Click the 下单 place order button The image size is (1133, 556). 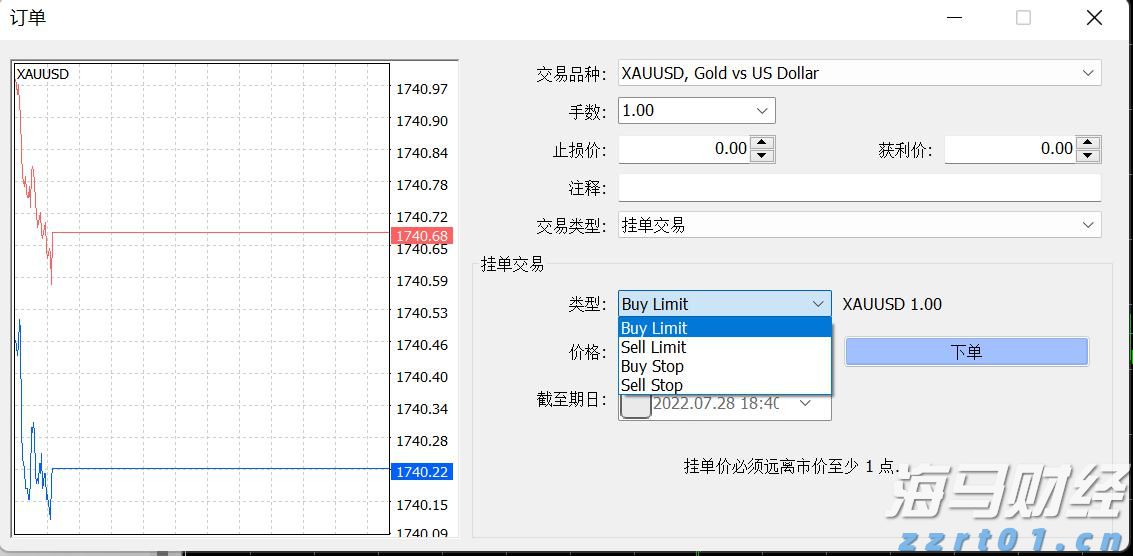point(966,352)
